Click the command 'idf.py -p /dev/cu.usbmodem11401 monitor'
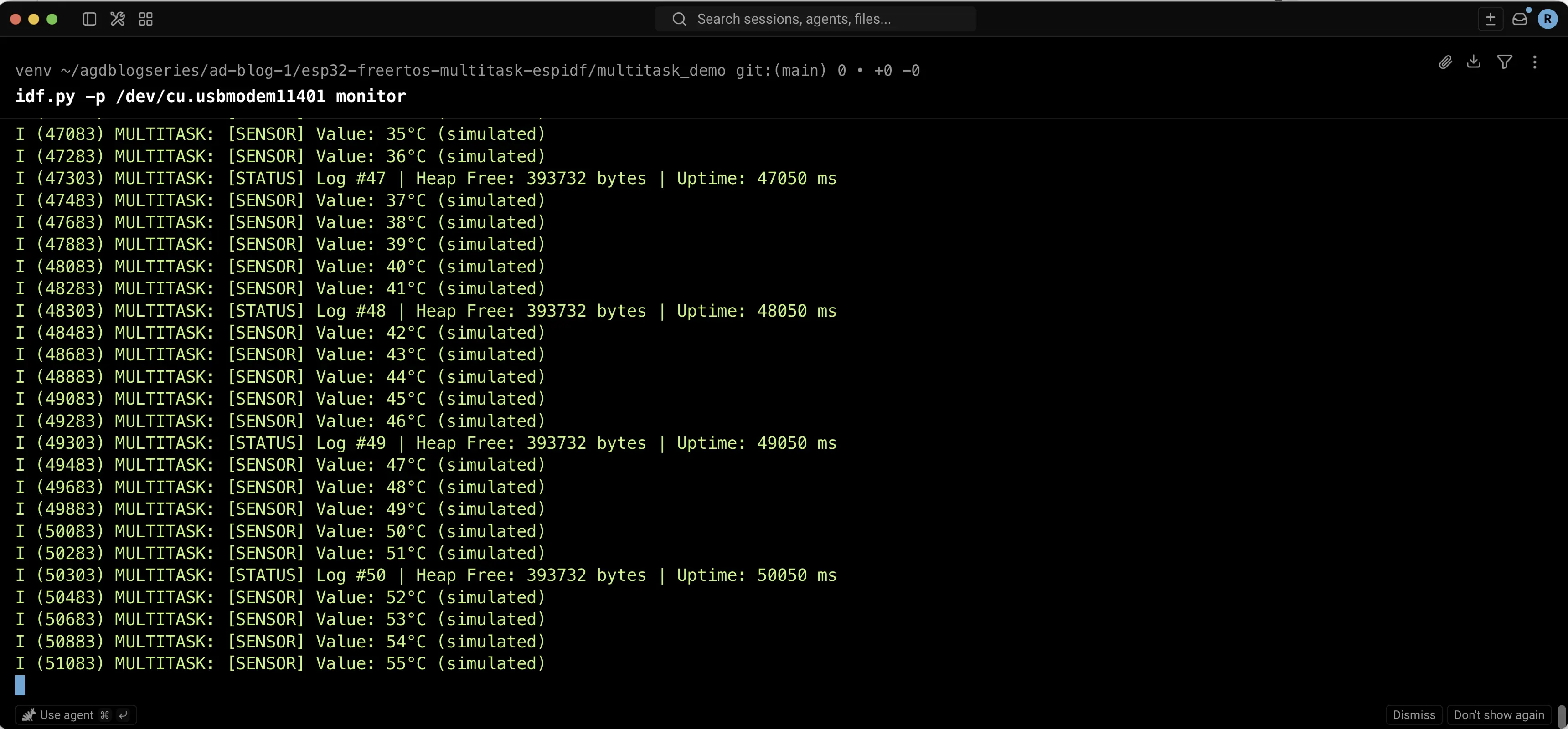This screenshot has width=1568, height=729. pos(211,96)
